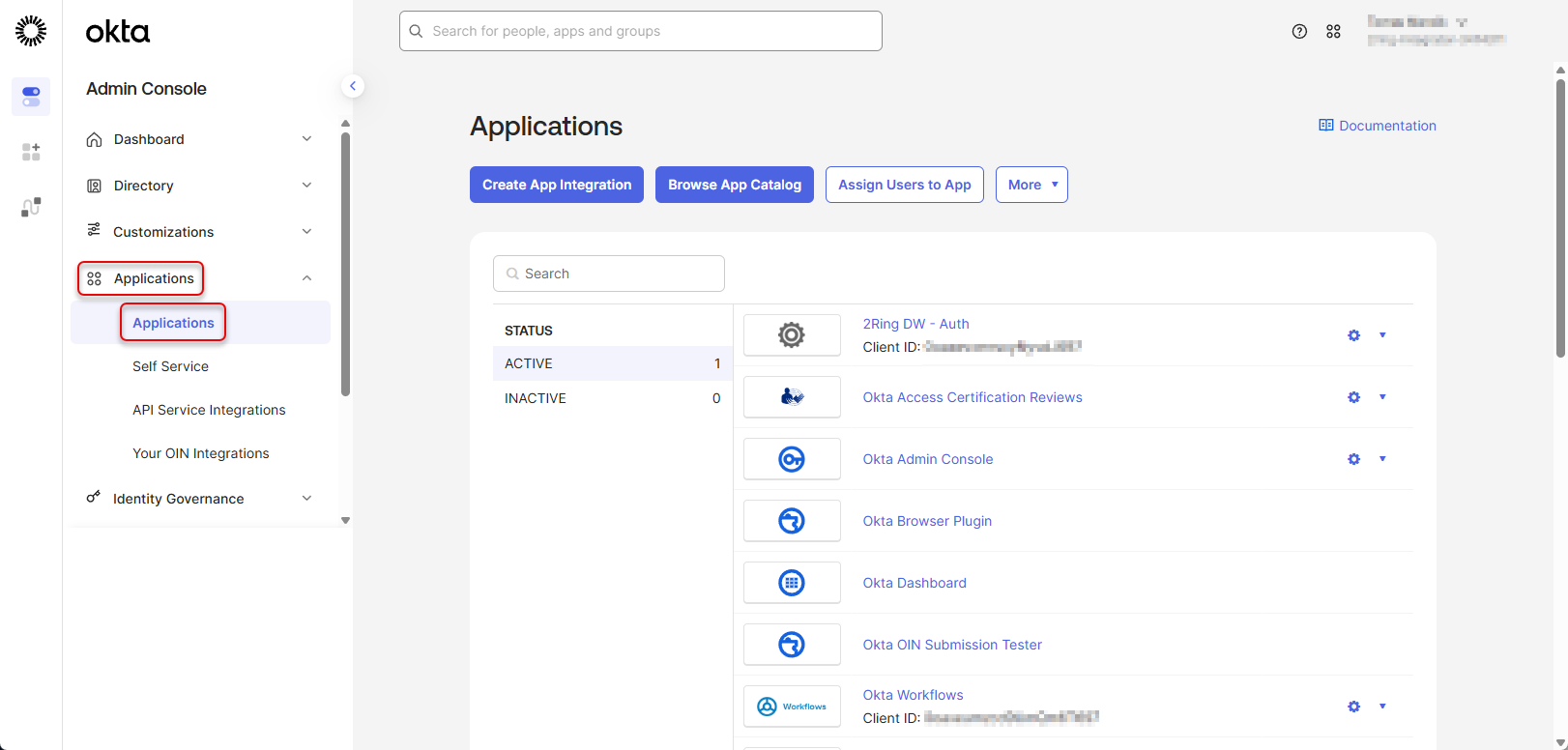Open the Documentation link
1568x750 pixels.
tap(1378, 126)
